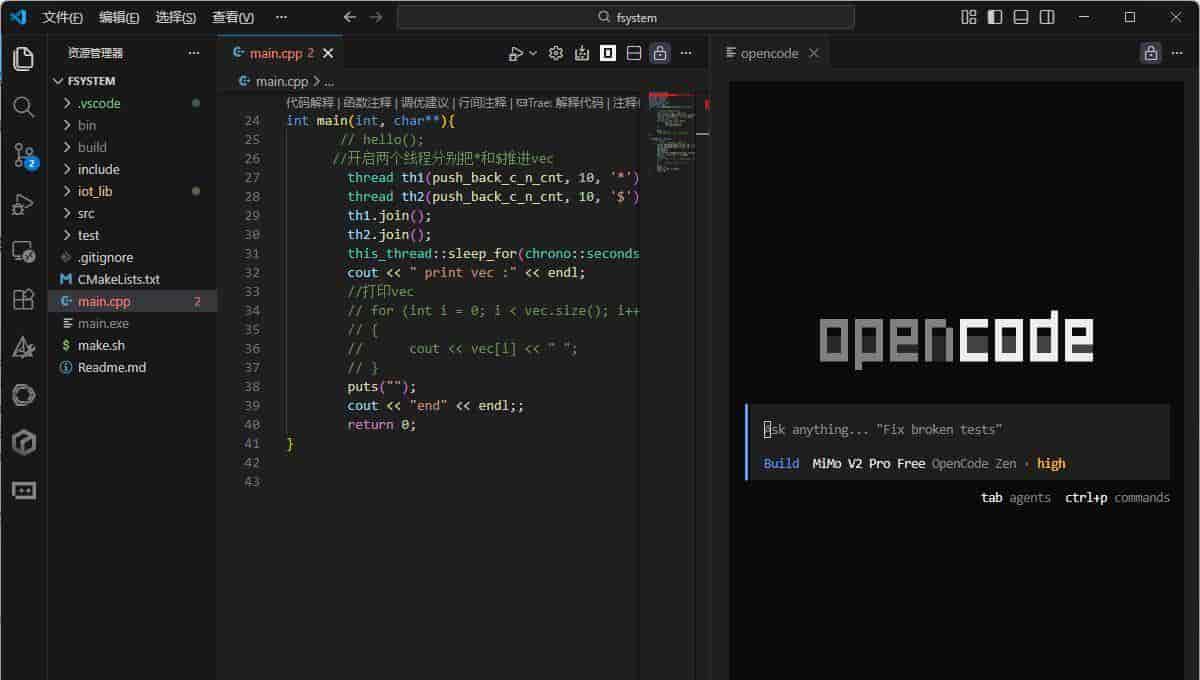Open Source Control with 2 pending changes

point(22,152)
